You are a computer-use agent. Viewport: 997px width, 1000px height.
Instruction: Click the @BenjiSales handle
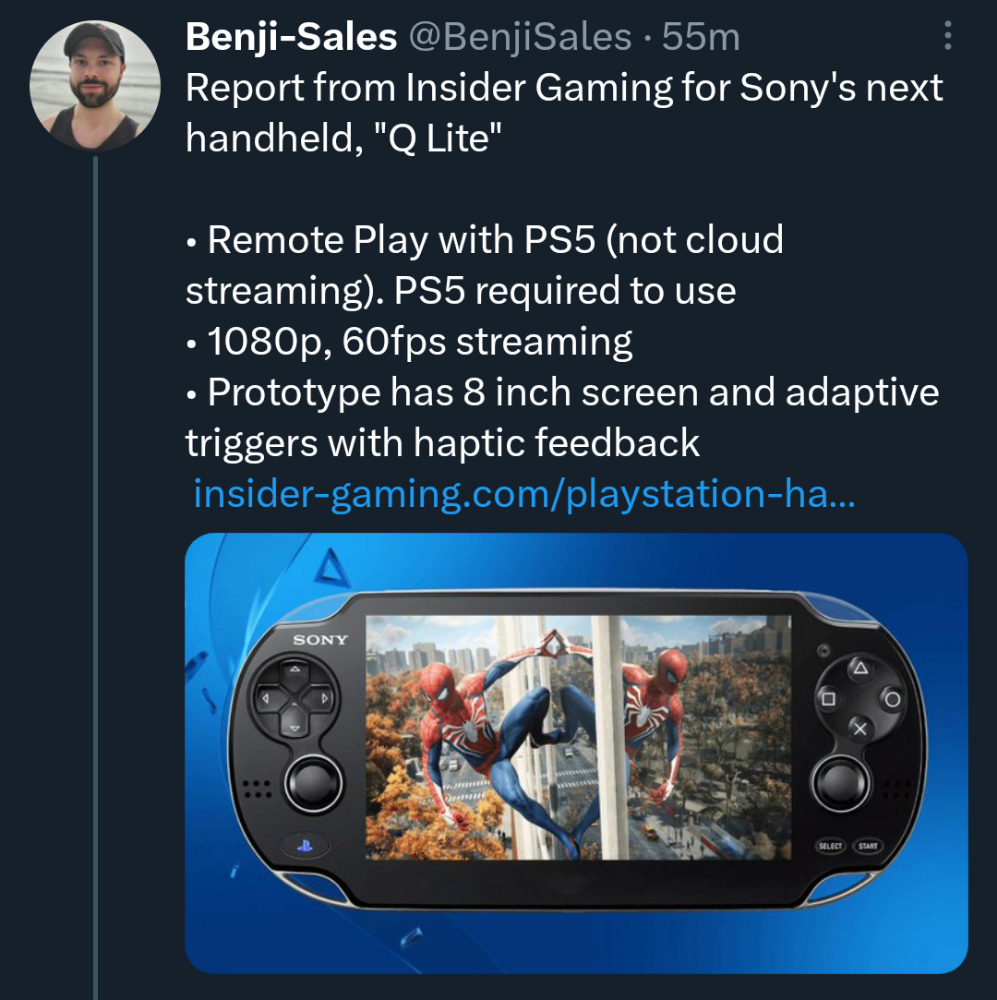point(518,38)
